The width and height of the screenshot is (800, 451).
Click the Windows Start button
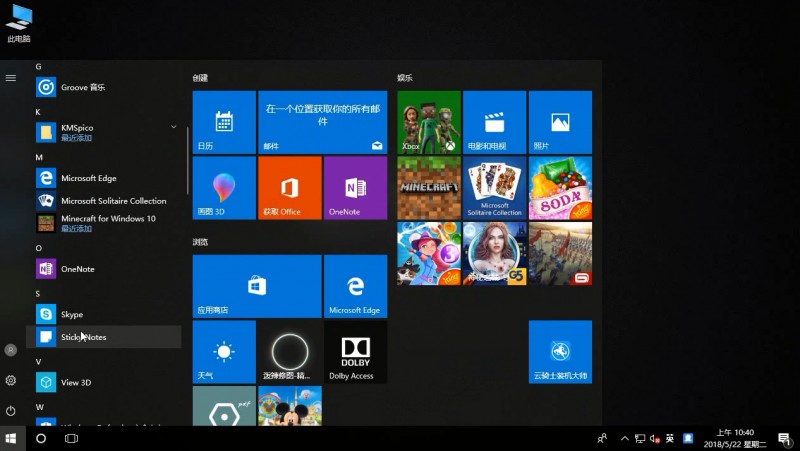click(11, 438)
